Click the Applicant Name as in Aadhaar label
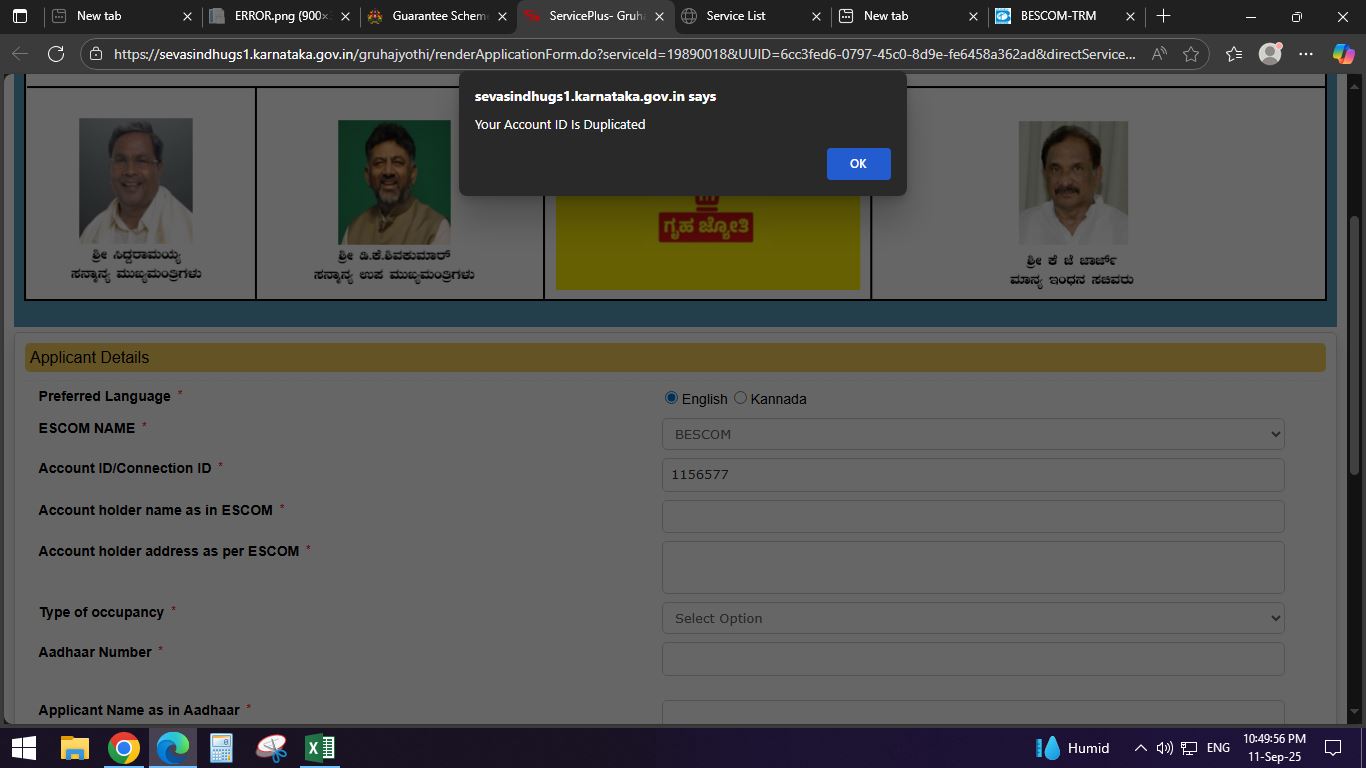 pyautogui.click(x=139, y=710)
